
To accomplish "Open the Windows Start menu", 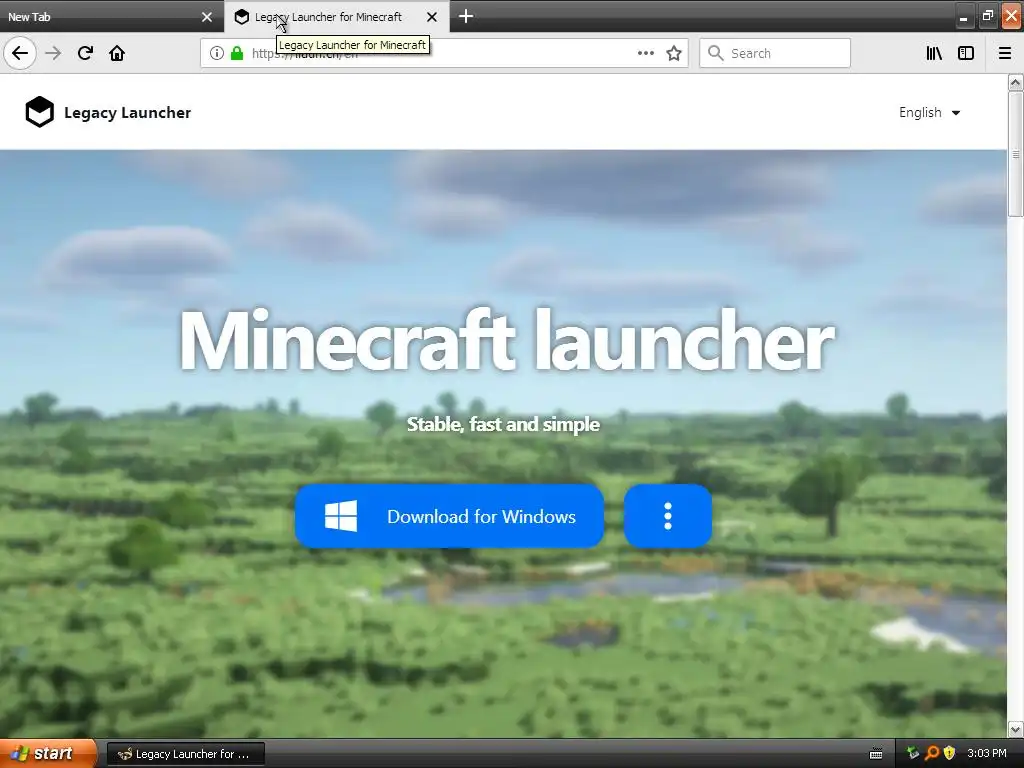I will pos(48,754).
